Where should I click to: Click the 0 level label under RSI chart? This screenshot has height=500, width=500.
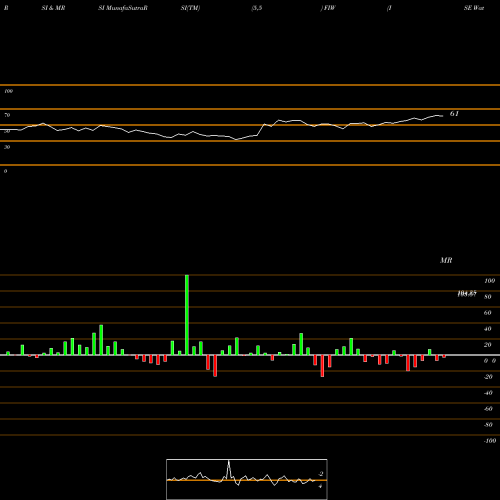5,171
